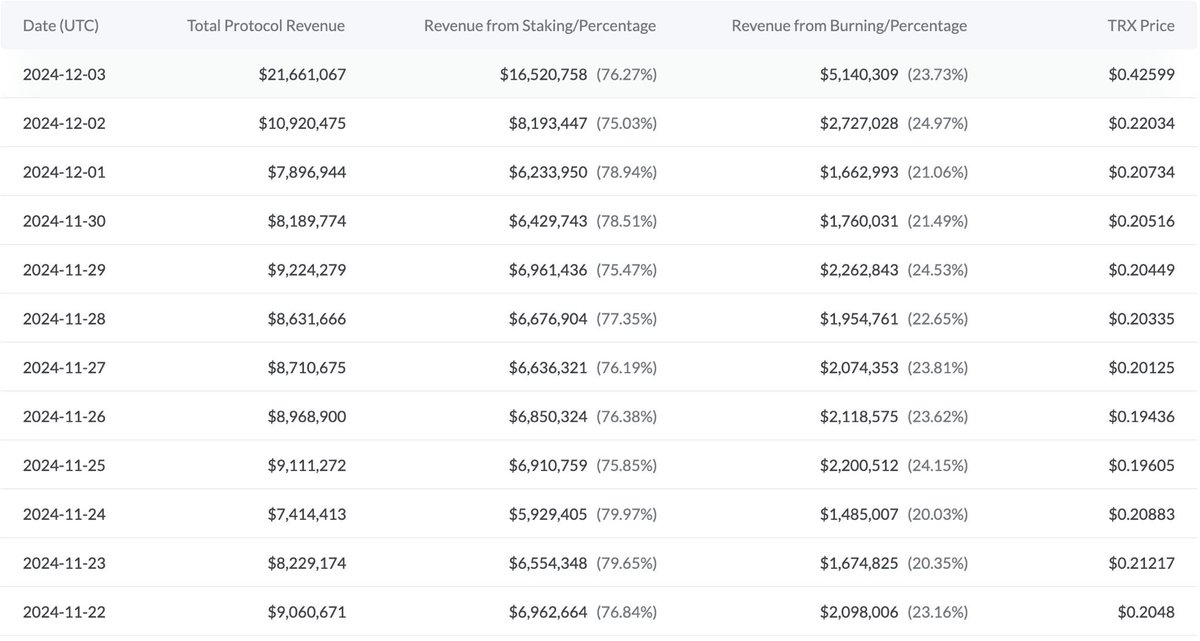Select total revenue value $8,968,900

(307, 417)
